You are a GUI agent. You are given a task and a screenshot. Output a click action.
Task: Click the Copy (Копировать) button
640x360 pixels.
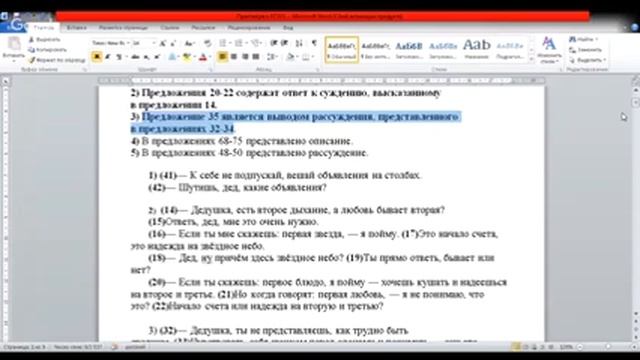tap(48, 50)
